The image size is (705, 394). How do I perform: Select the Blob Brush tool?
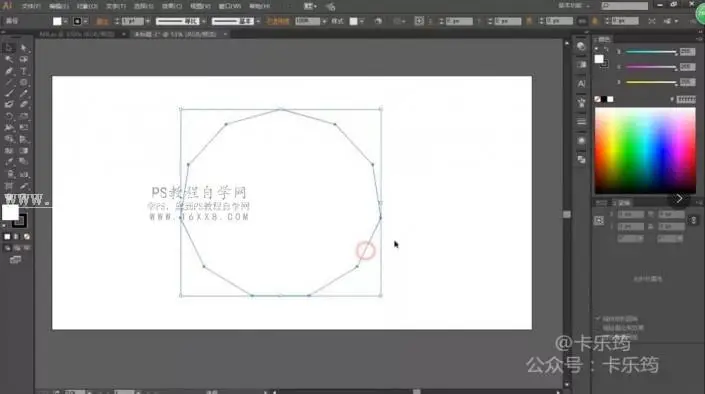click(x=9, y=104)
